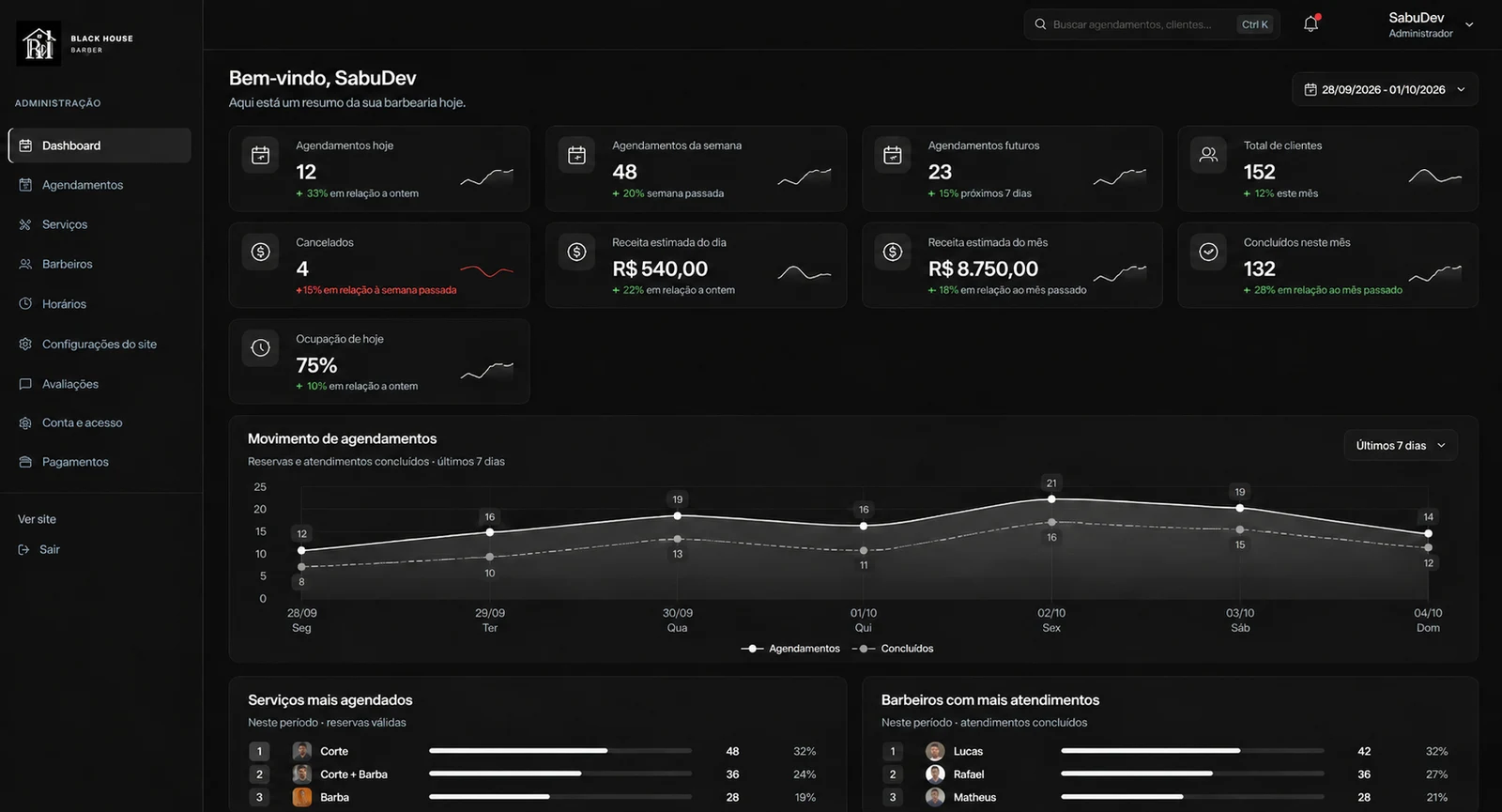The height and width of the screenshot is (812, 1502).
Task: Click the dollar icon on Receita estimada do dia
Action: (577, 252)
